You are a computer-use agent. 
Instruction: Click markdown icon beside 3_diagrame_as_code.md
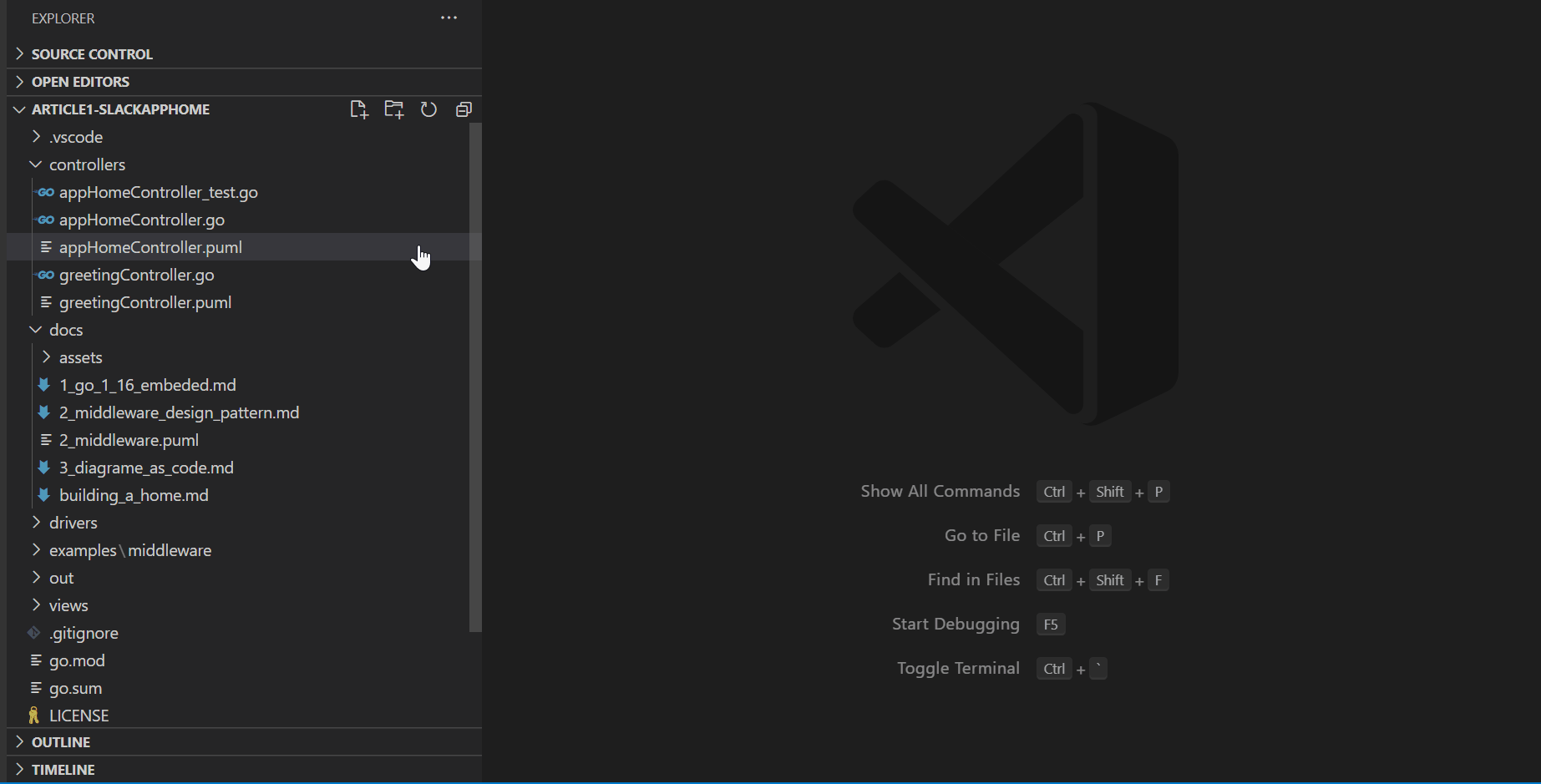(x=45, y=468)
